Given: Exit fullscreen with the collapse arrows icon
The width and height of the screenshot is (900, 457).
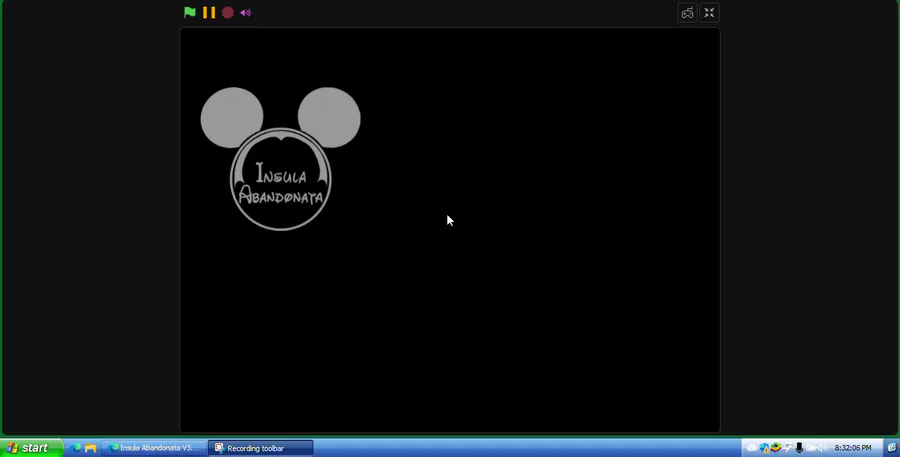Looking at the screenshot, I should click(709, 13).
